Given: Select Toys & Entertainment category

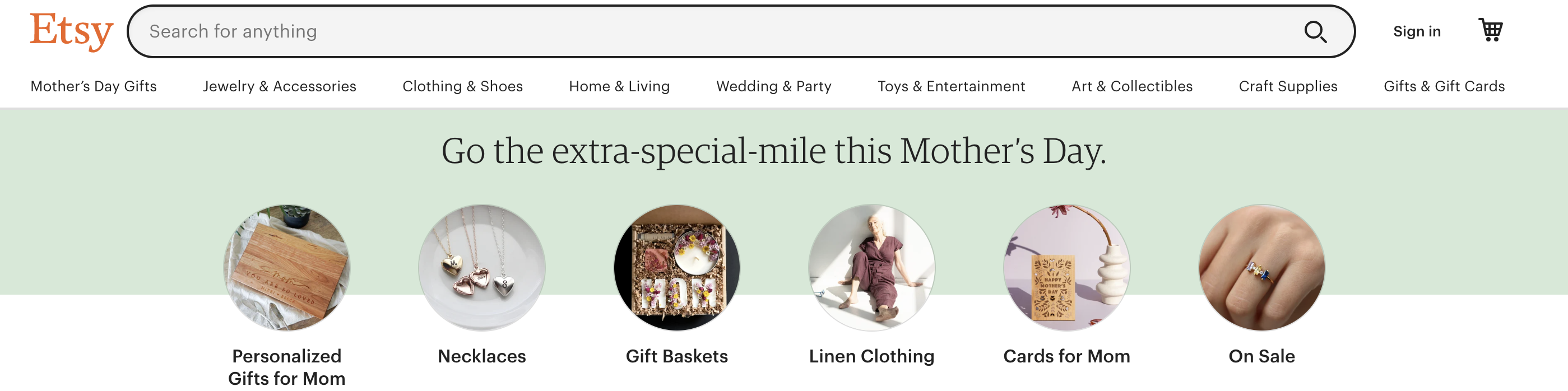Looking at the screenshot, I should click(952, 86).
